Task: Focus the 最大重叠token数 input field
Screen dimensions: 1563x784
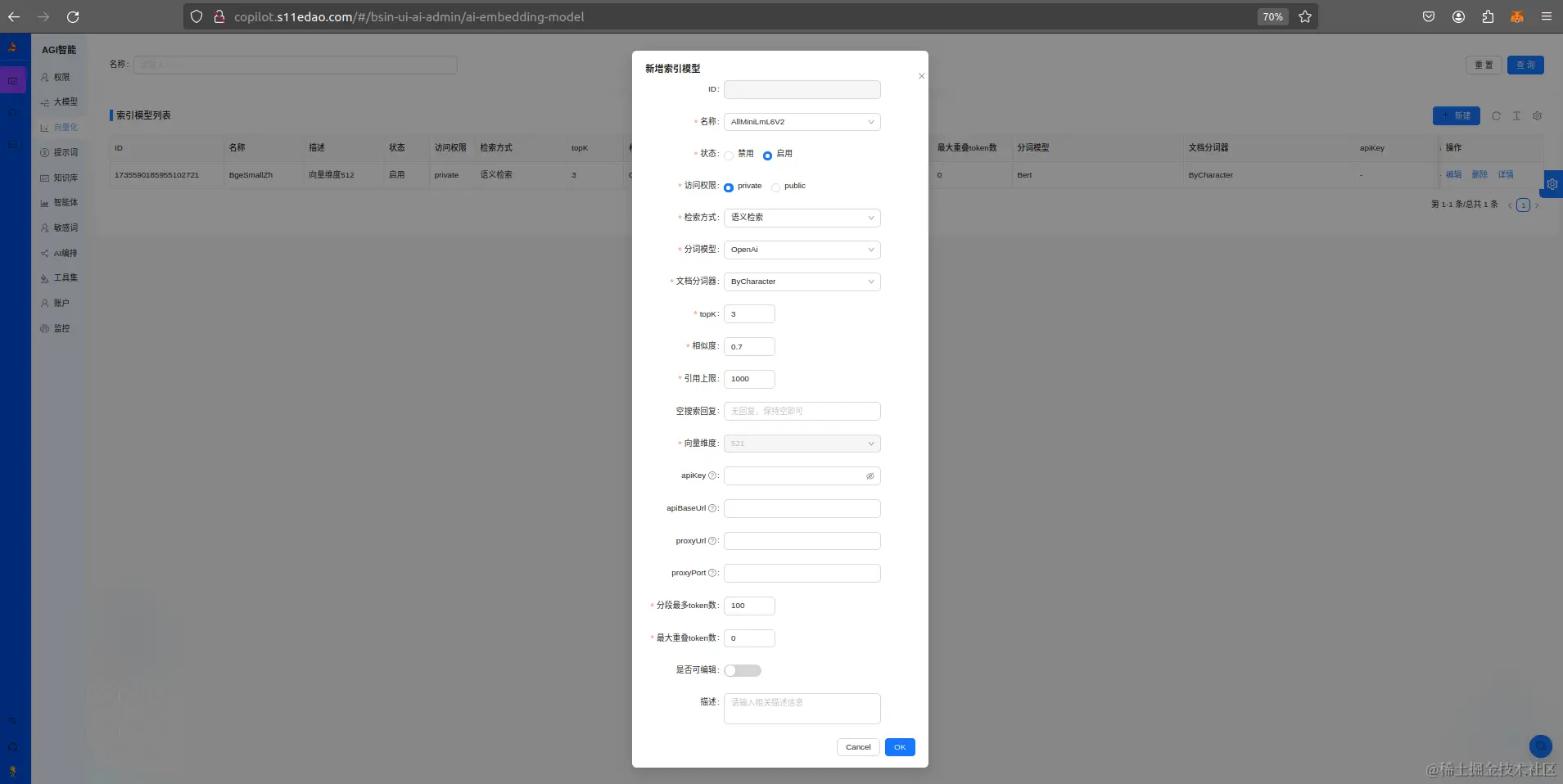Action: (x=749, y=638)
